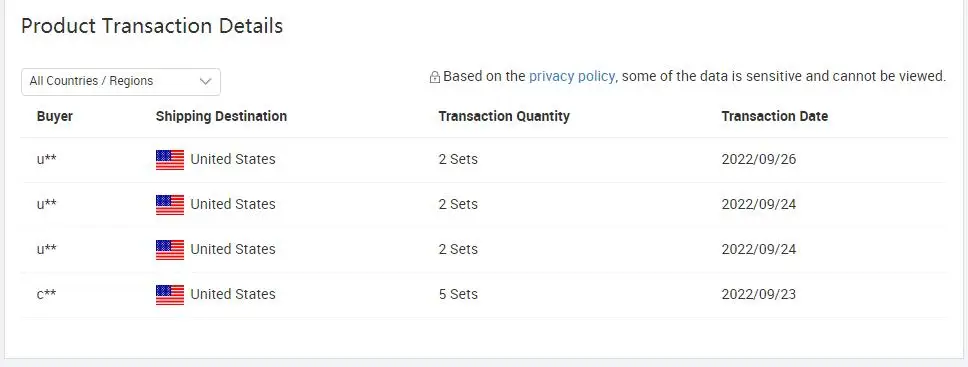Click the 5 Sets quantity cell
Image resolution: width=968 pixels, height=367 pixels.
(x=458, y=294)
